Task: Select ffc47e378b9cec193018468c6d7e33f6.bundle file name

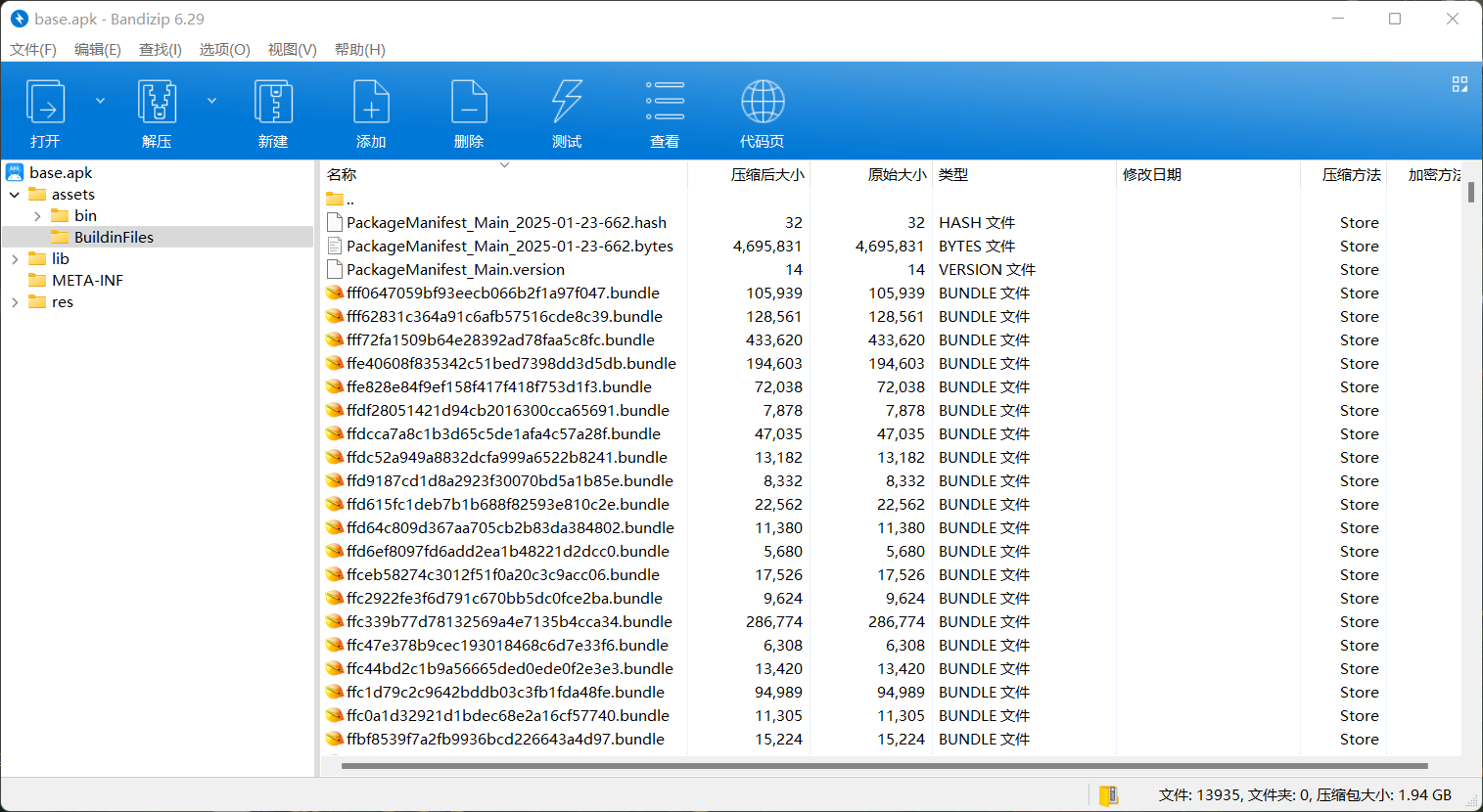Action: pos(507,645)
